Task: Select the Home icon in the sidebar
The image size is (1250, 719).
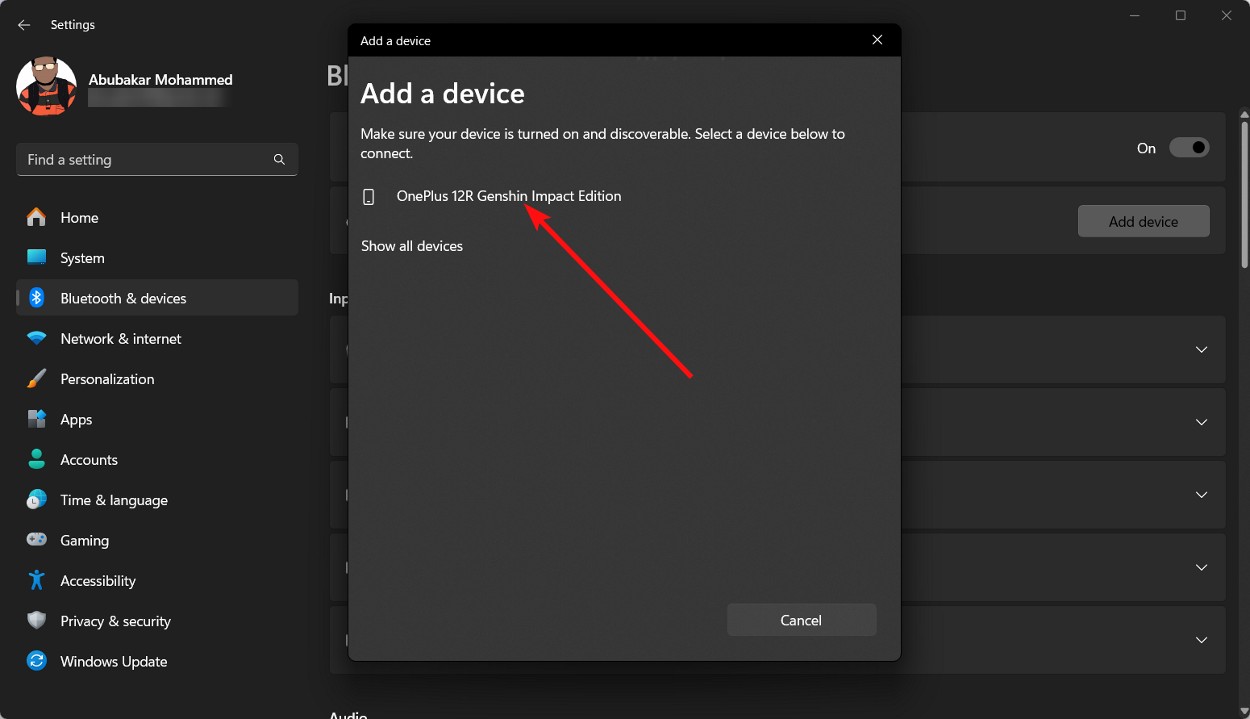Action: tap(38, 217)
